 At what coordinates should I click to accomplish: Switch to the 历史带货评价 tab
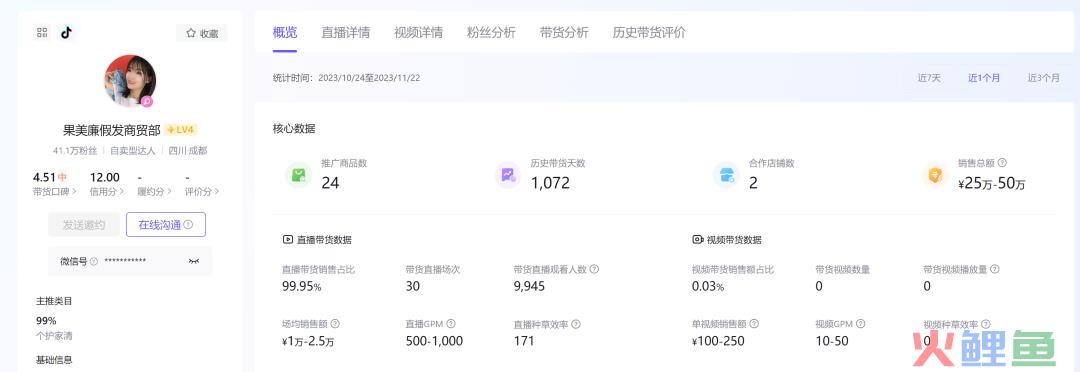(650, 32)
